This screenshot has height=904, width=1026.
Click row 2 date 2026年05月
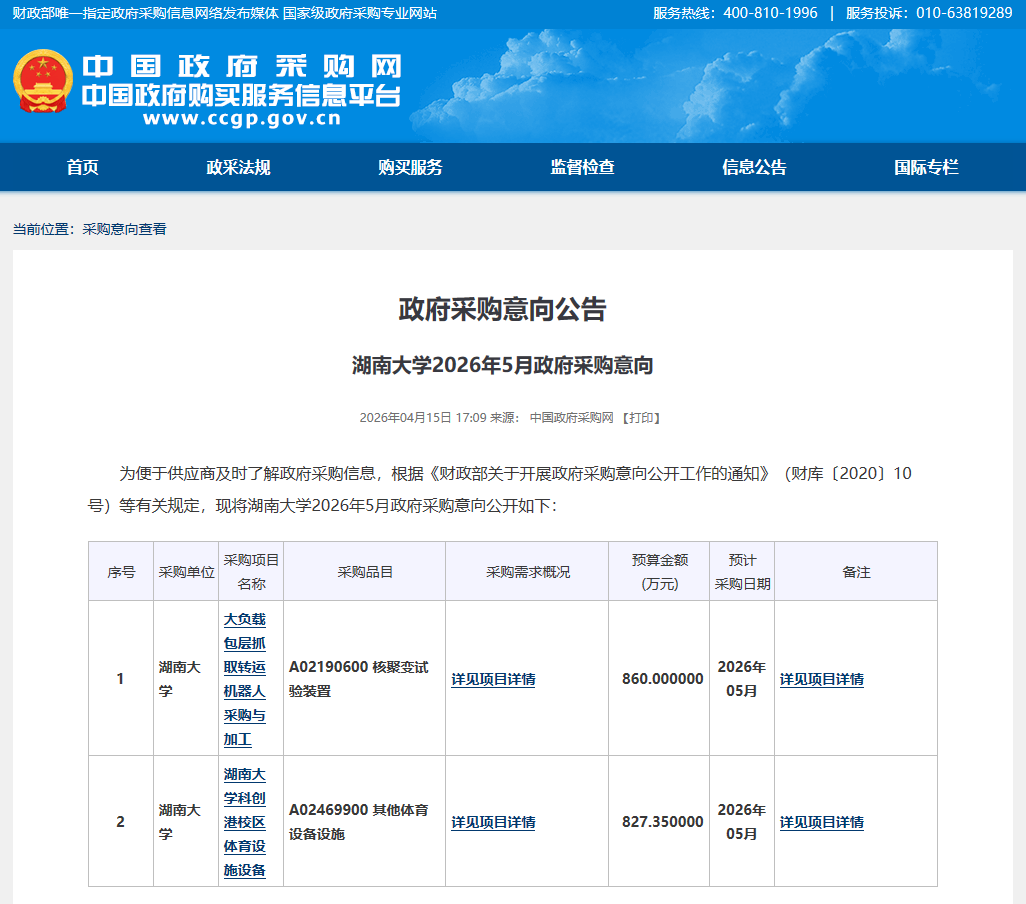[741, 822]
